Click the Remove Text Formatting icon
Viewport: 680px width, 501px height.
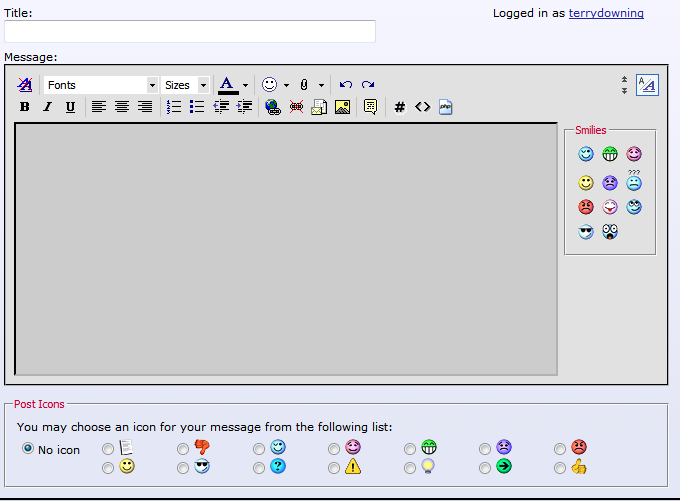(25, 85)
